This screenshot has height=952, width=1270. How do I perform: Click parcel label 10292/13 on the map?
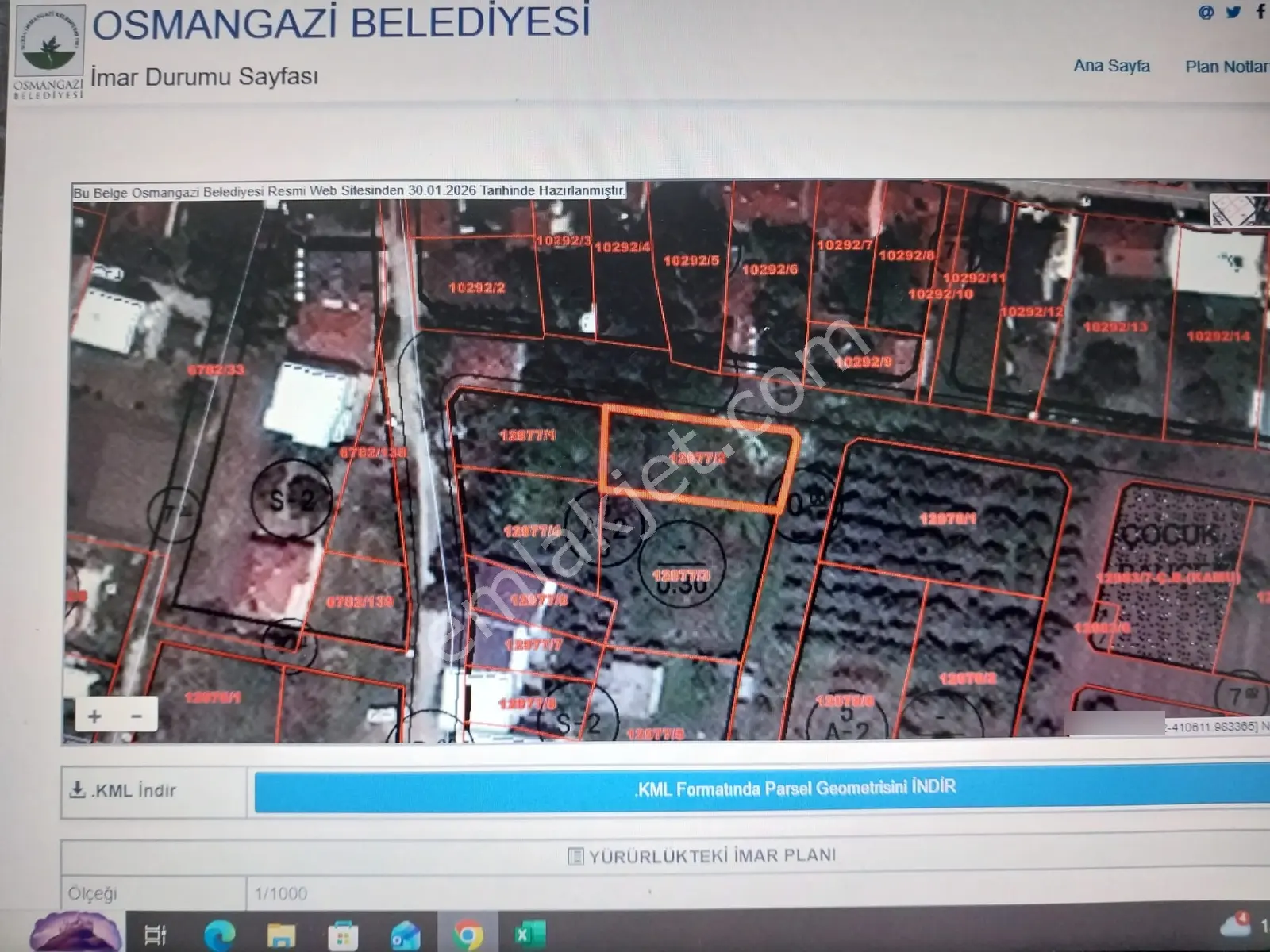point(1115,327)
